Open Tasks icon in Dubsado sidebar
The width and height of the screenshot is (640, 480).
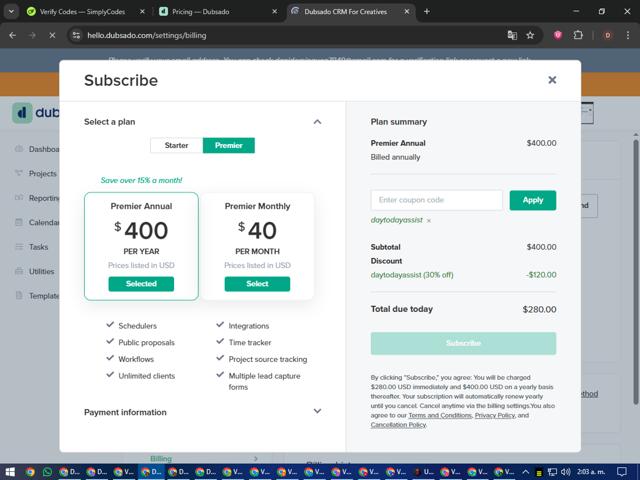click(x=19, y=247)
